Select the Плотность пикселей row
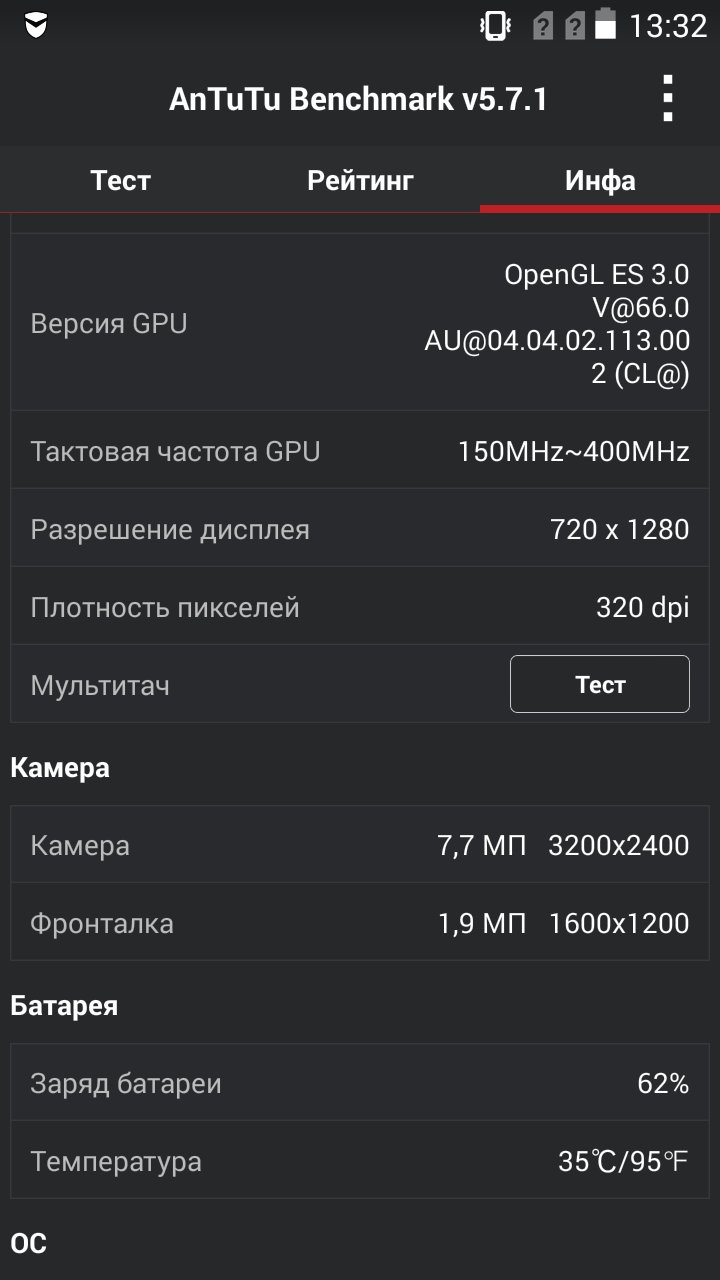This screenshot has width=720, height=1280. [360, 606]
